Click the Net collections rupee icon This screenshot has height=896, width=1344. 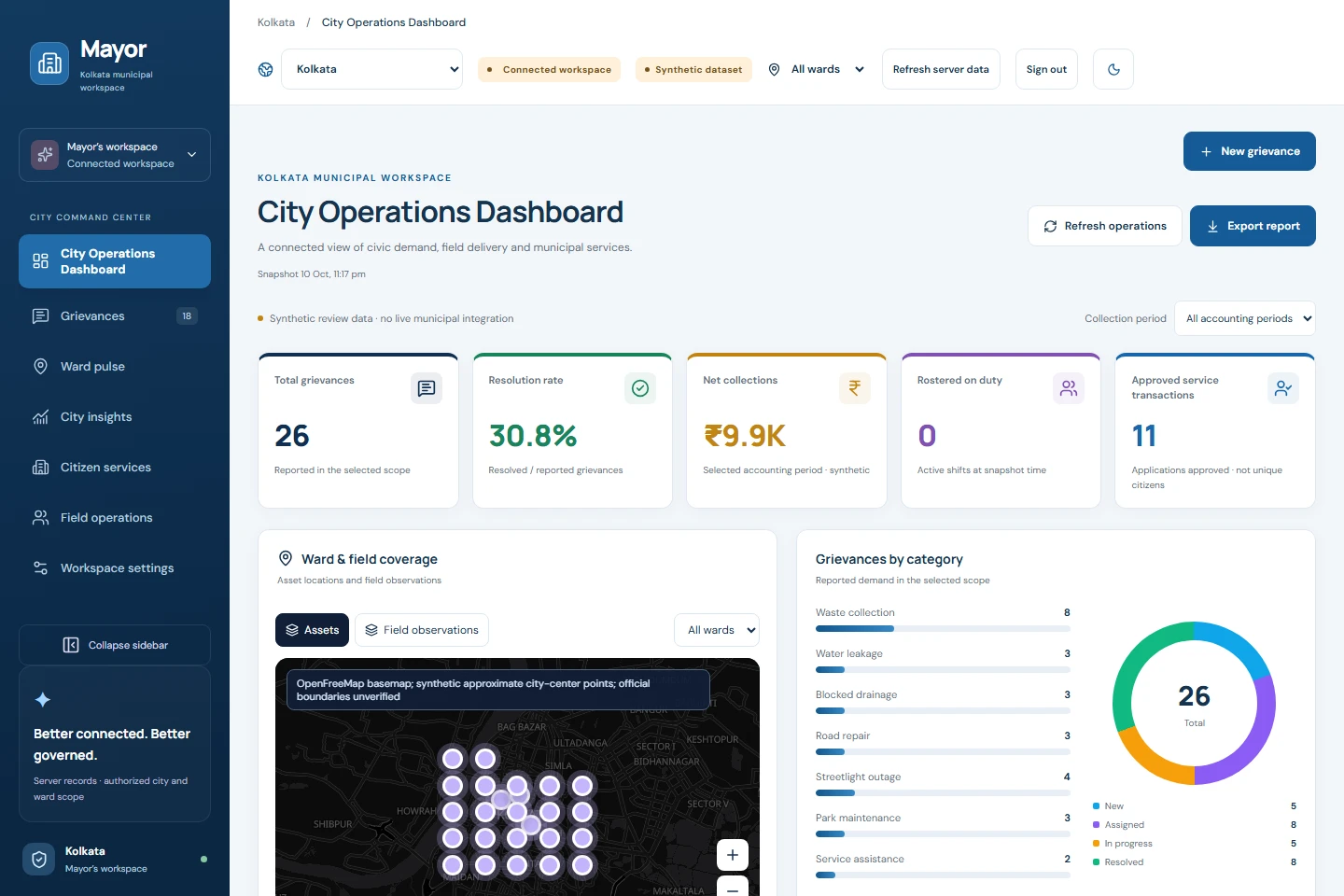pyautogui.click(x=855, y=388)
